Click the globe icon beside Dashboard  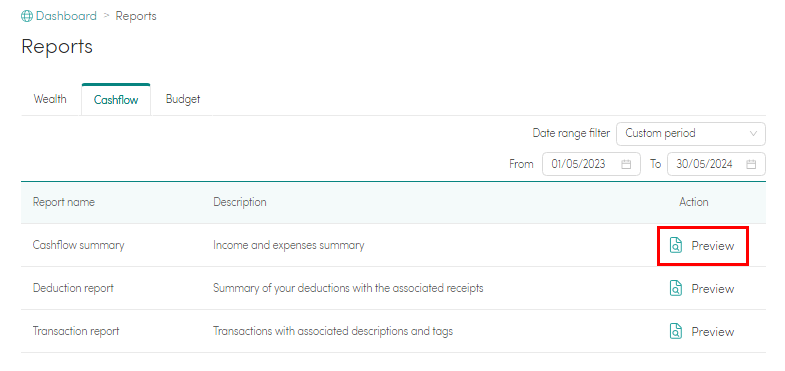27,16
